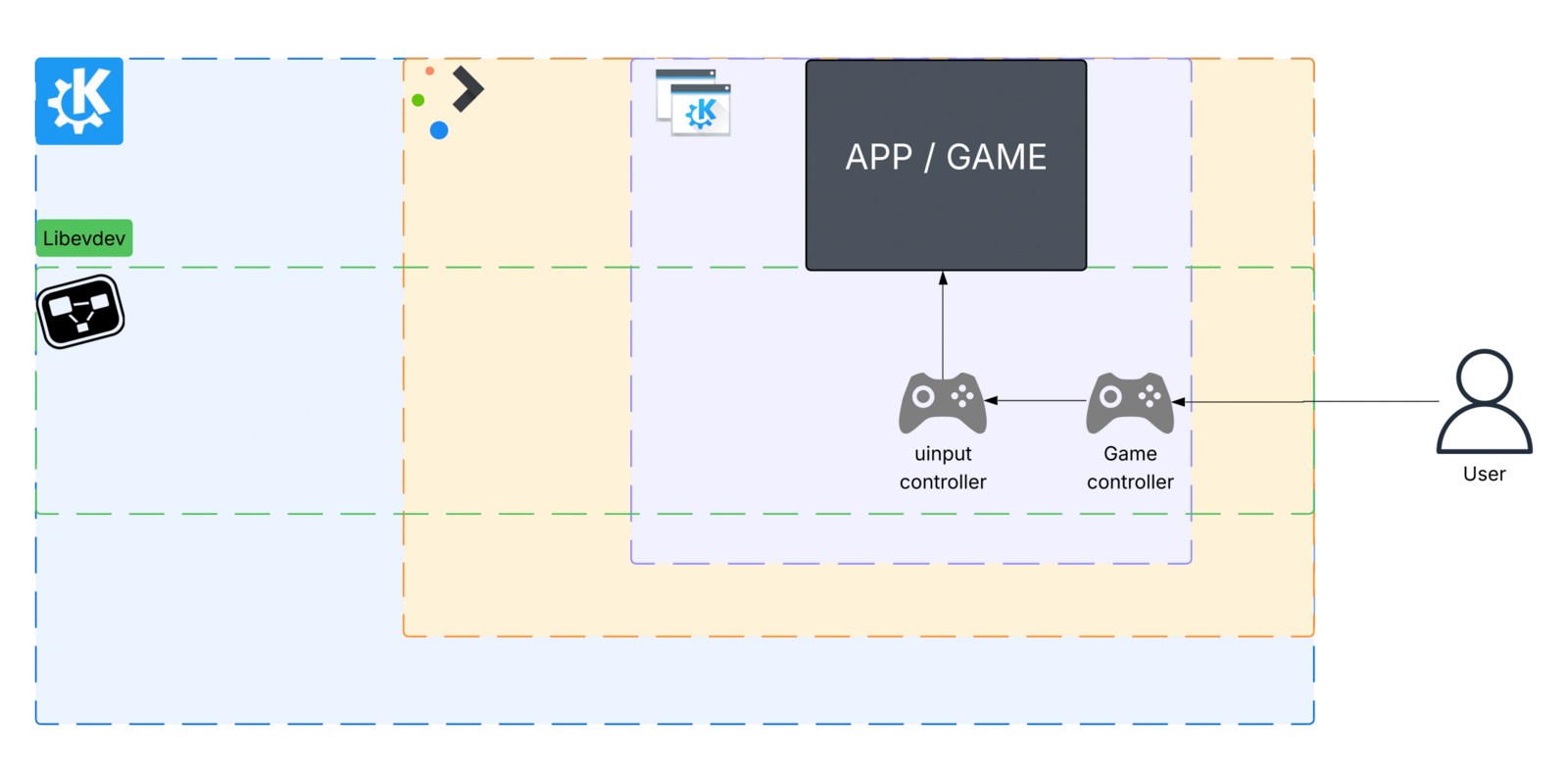Click the uinput controller gamepad icon
Viewport: 1568px width, 760px height.
(942, 402)
